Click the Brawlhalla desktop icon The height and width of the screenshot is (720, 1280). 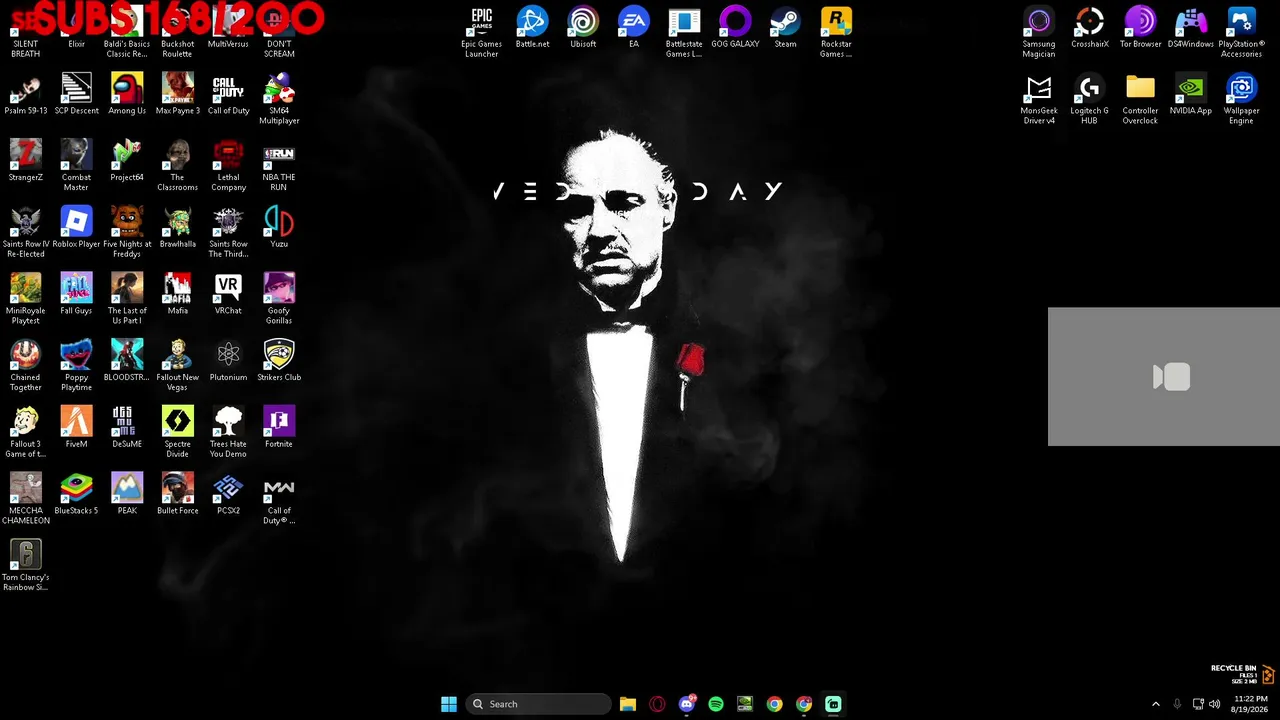click(x=178, y=228)
